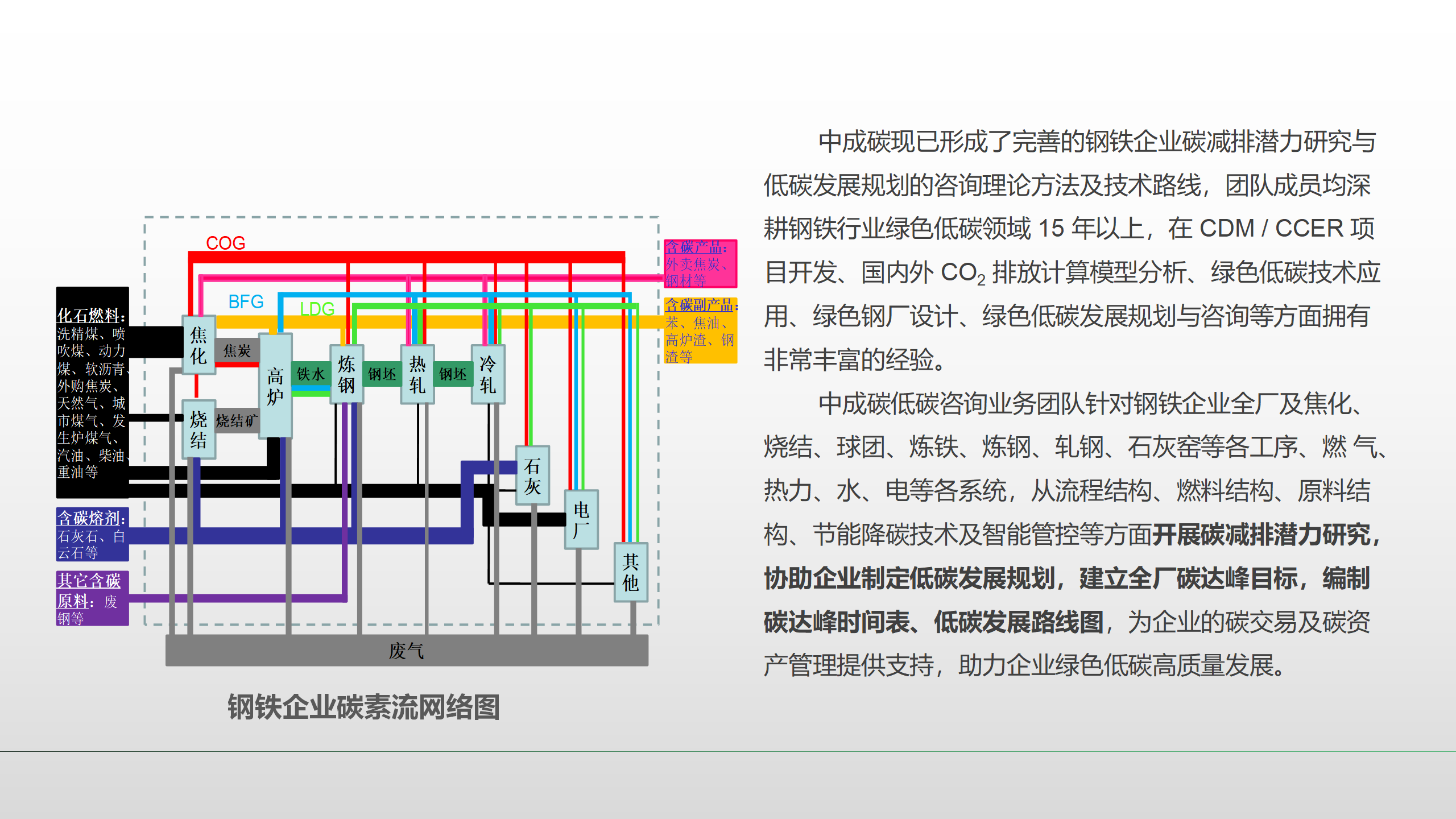Screen dimensions: 1456x819
Task: Select the 其他 process box
Action: pos(631,572)
